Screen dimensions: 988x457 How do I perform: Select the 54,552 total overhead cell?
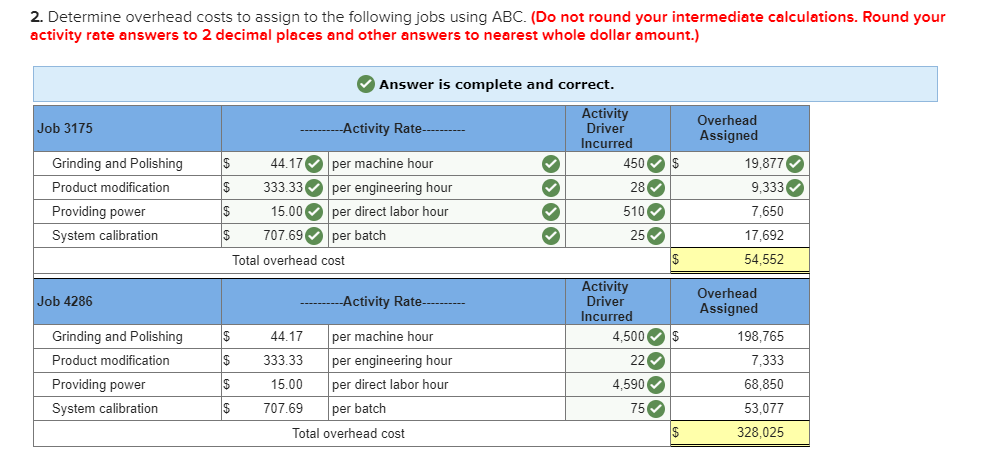(x=739, y=260)
